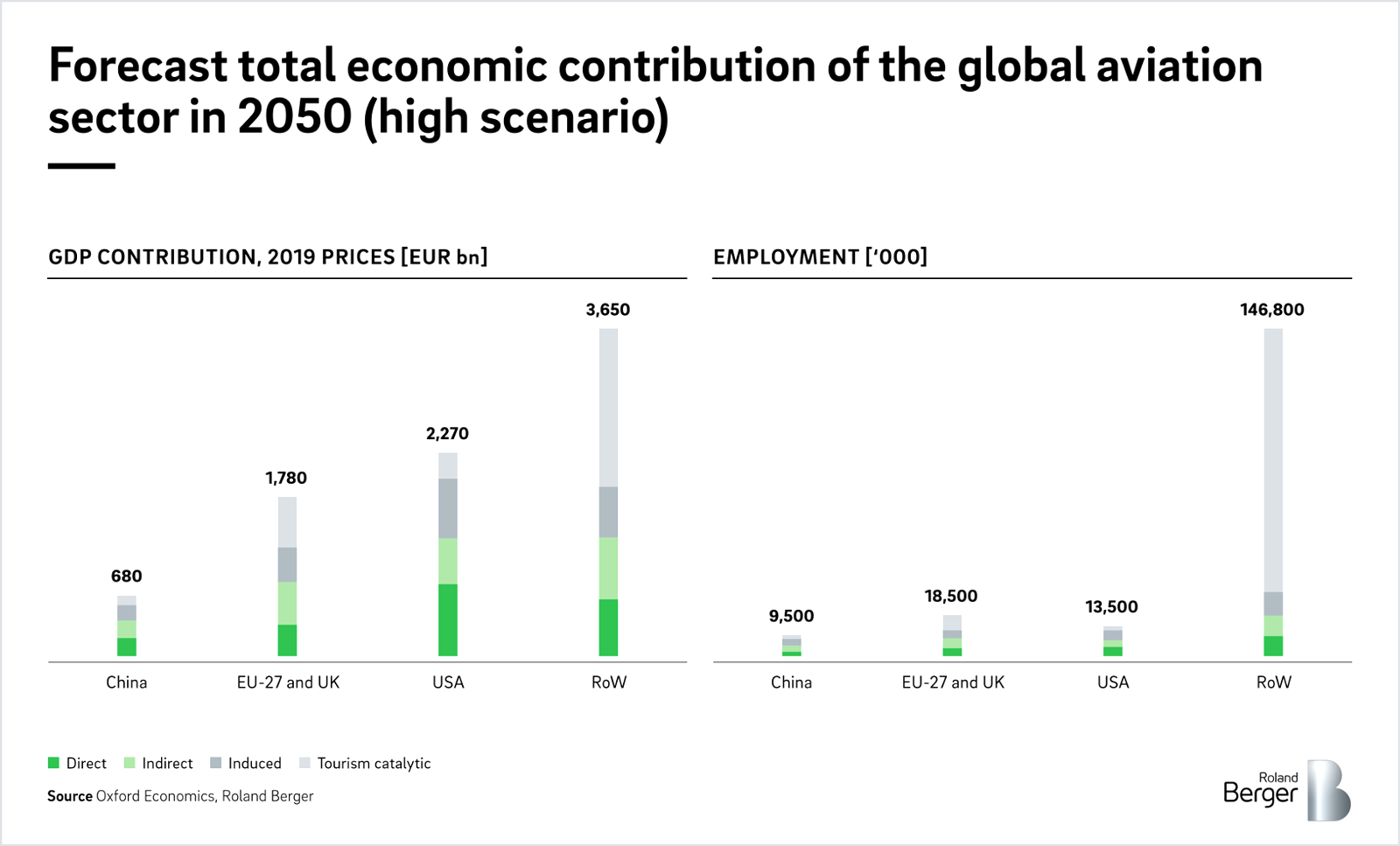Viewport: 1400px width, 846px height.
Task: Click the green Direct legend swatch
Action: [x=54, y=763]
